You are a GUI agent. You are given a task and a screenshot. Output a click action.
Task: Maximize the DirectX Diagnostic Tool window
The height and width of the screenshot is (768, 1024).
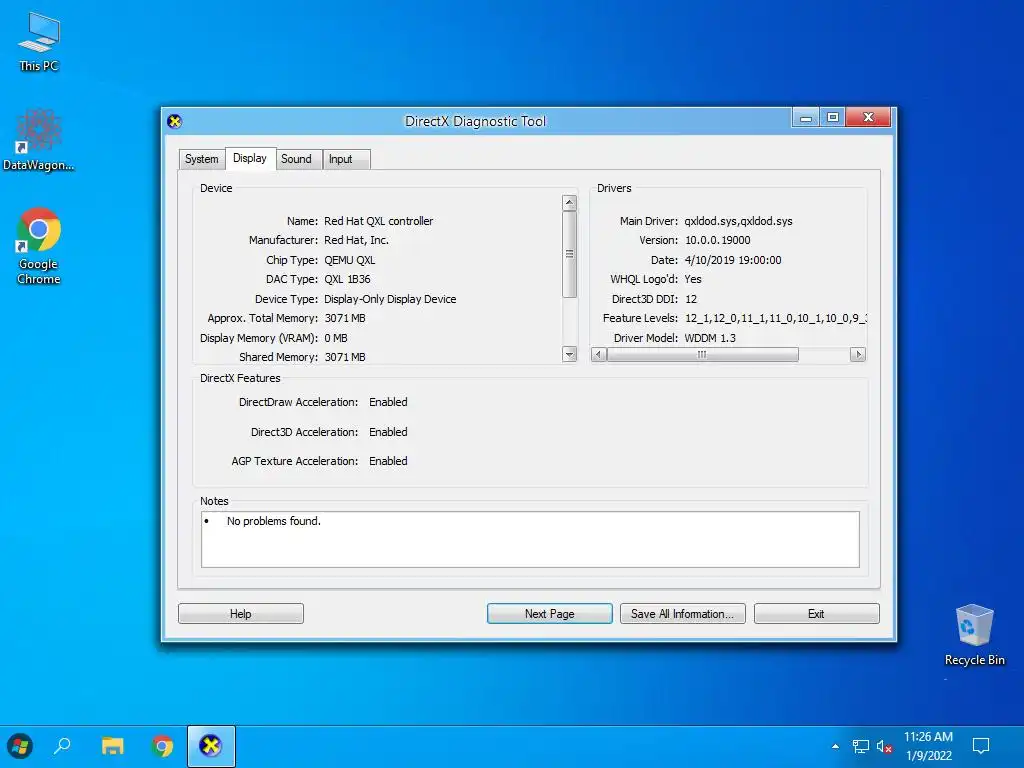(x=833, y=118)
